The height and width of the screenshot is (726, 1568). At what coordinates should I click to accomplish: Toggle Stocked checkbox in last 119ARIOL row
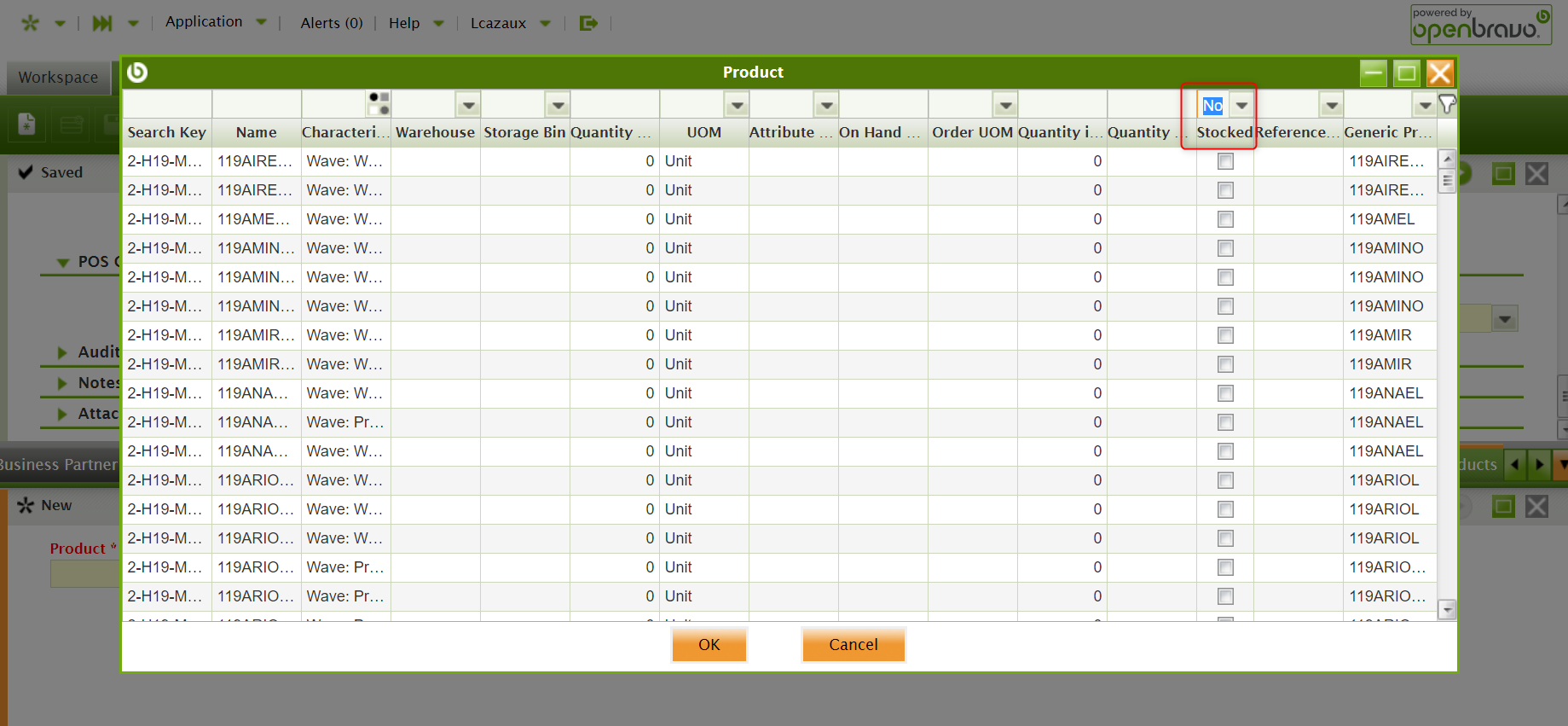(x=1225, y=538)
